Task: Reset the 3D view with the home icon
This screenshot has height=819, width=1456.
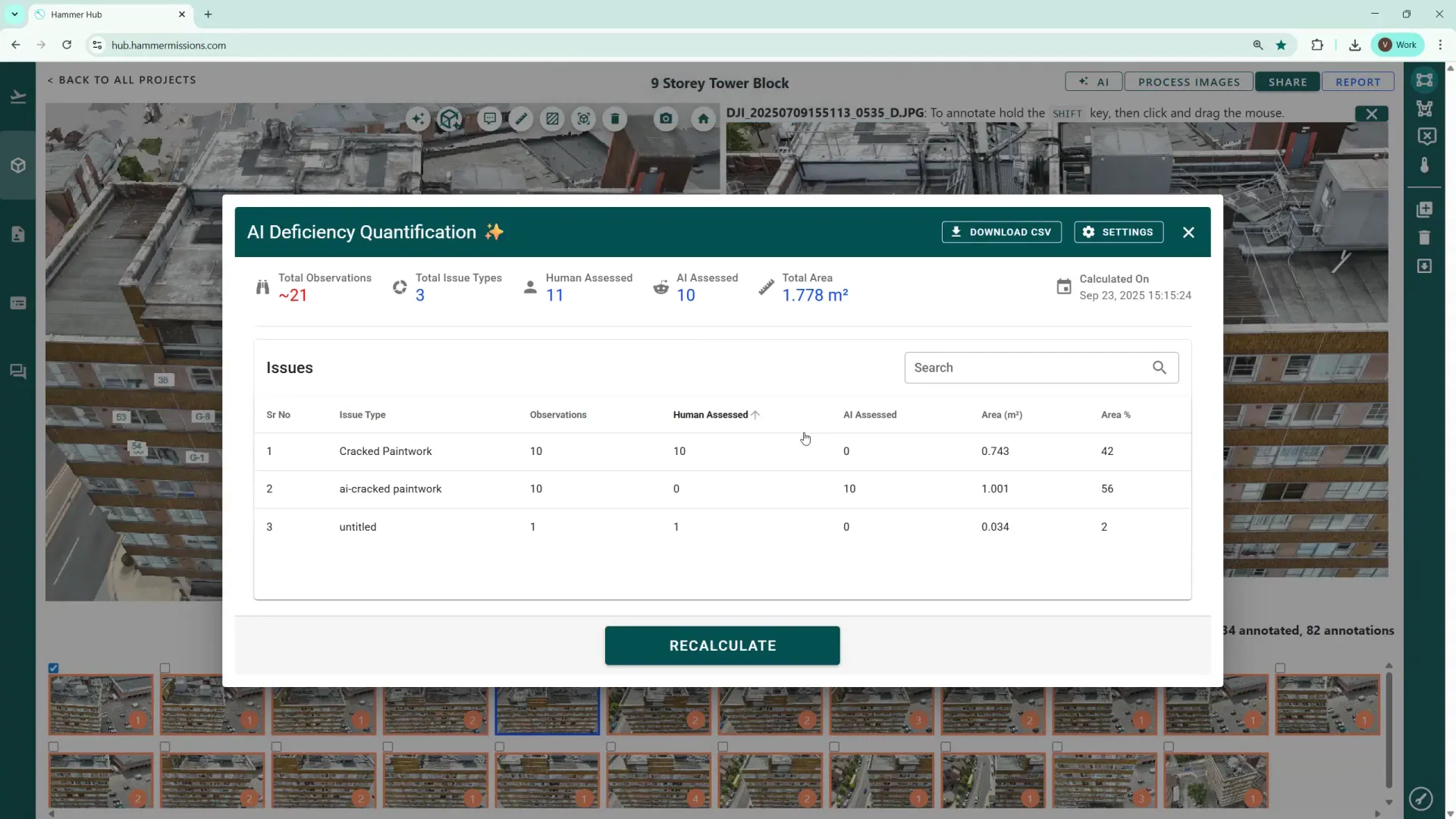Action: pos(703,119)
